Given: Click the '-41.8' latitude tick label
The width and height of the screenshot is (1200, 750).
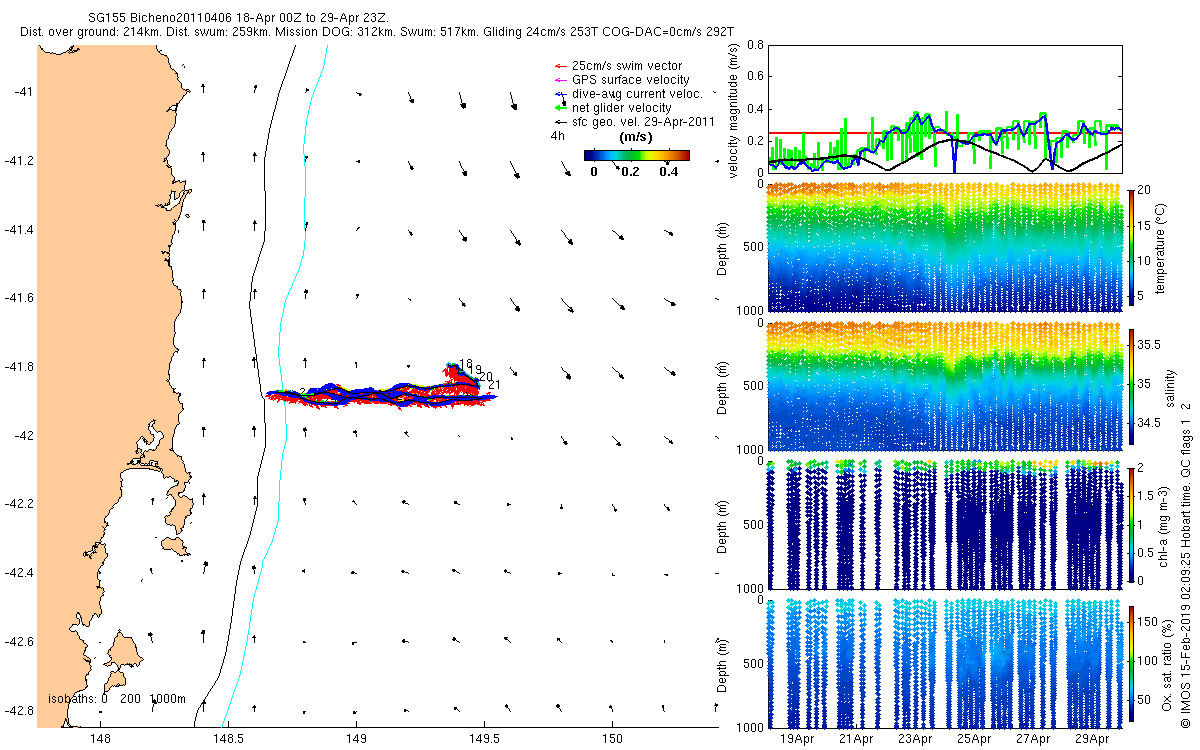Looking at the screenshot, I should pos(17,367).
